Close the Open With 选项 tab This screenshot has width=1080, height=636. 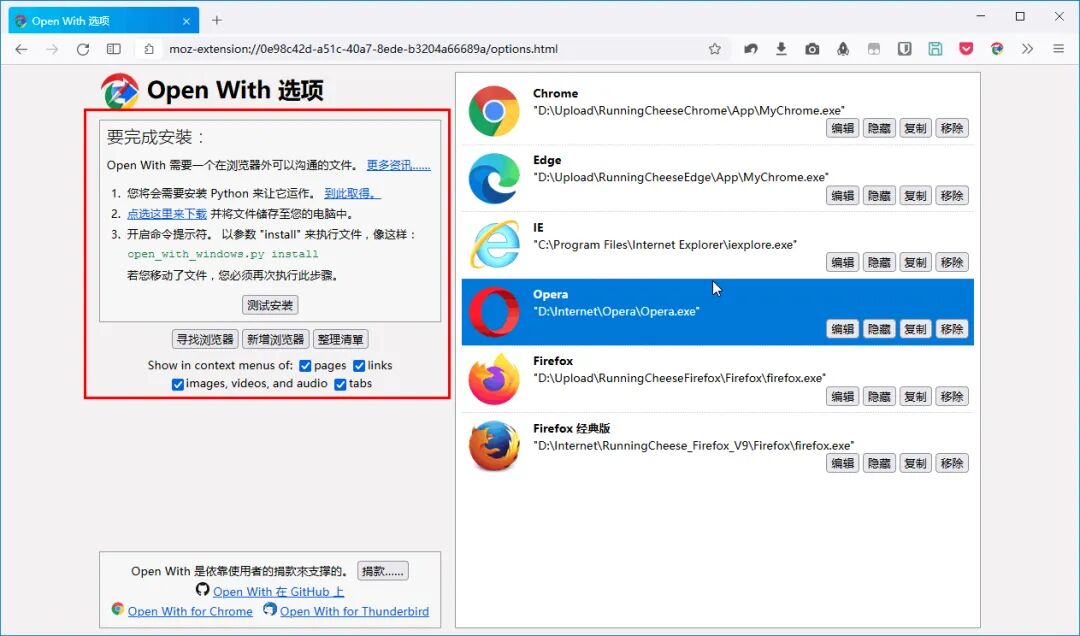coord(186,21)
